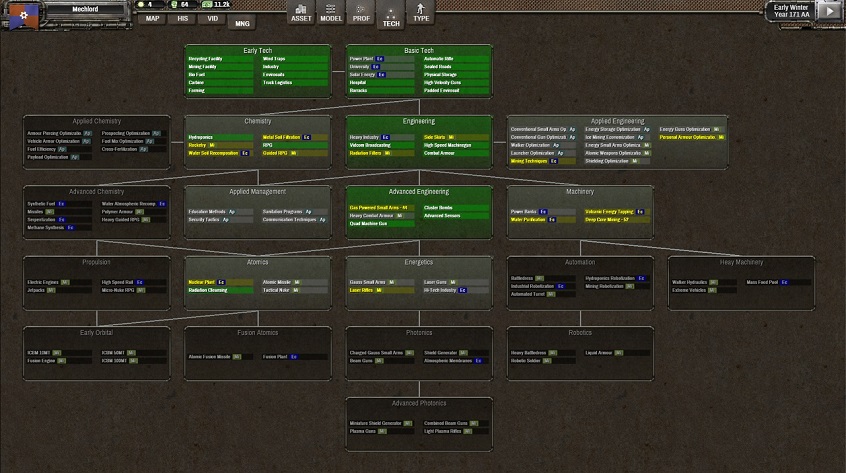Select the Chemistry tech group header

(x=257, y=121)
